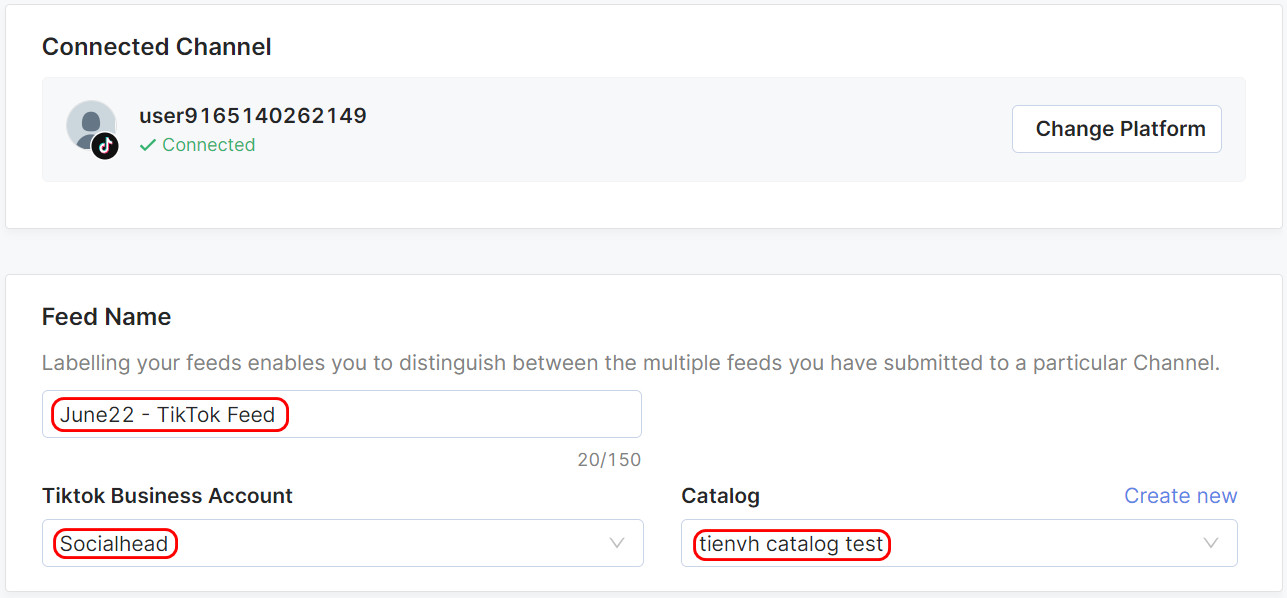Click the TikTok logo badge on avatar

pos(105,146)
